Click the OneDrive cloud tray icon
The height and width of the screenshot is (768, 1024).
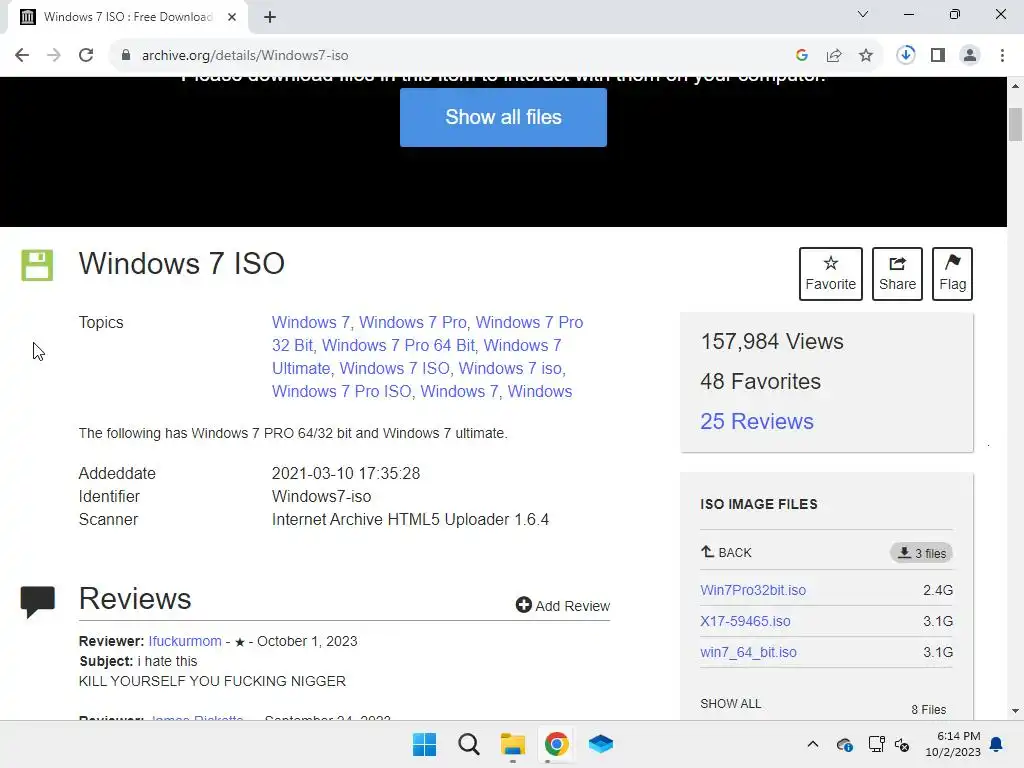click(x=844, y=744)
